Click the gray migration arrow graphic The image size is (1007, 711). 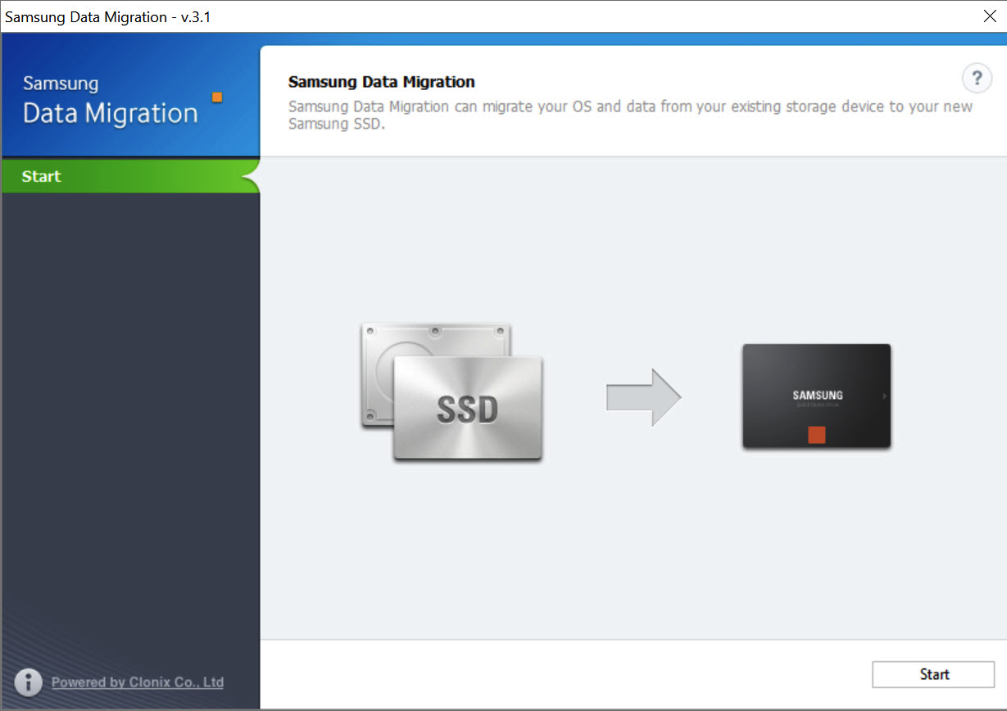pyautogui.click(x=644, y=397)
